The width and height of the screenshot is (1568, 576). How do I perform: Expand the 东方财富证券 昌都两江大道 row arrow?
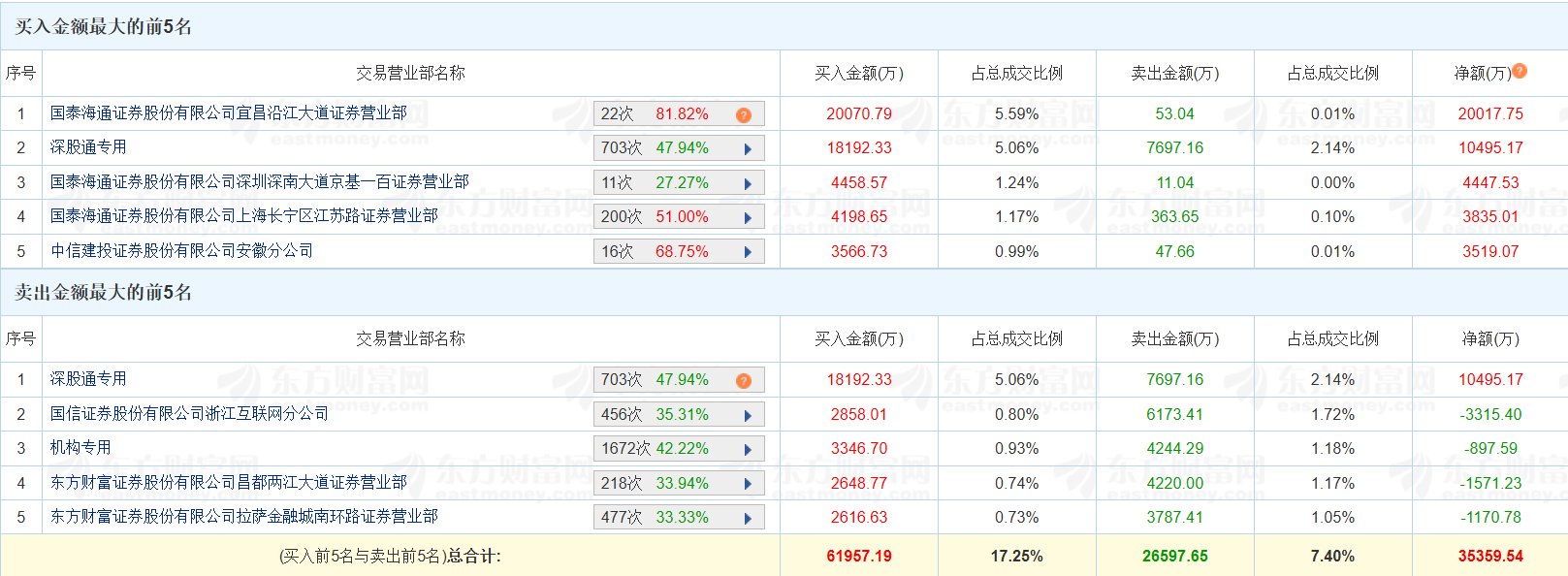tap(748, 484)
